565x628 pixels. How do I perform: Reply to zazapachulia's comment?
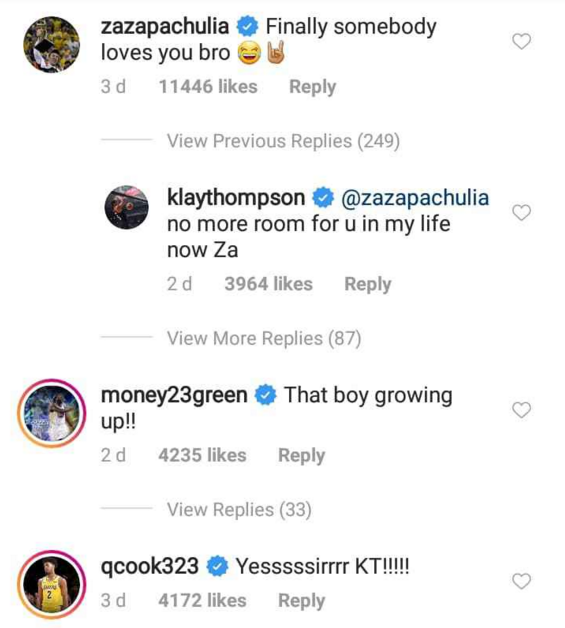click(x=312, y=87)
